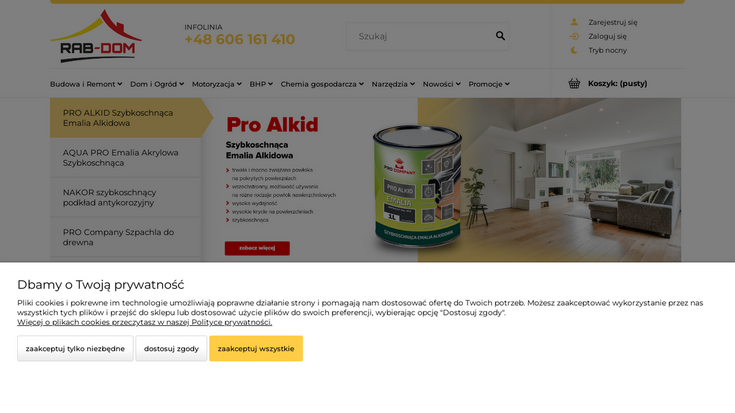This screenshot has height=413, width=735.
Task: Click the login arrow icon
Action: tap(574, 36)
